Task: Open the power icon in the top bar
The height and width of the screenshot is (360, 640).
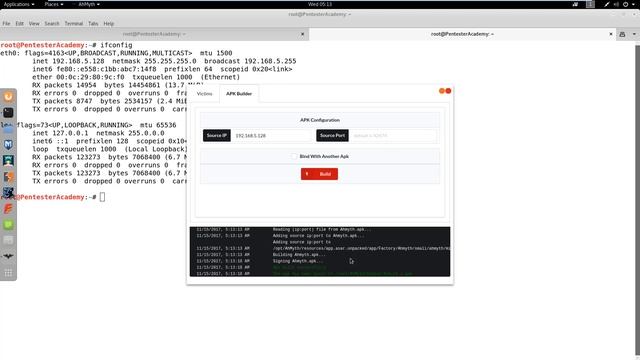Action: [x=625, y=4]
